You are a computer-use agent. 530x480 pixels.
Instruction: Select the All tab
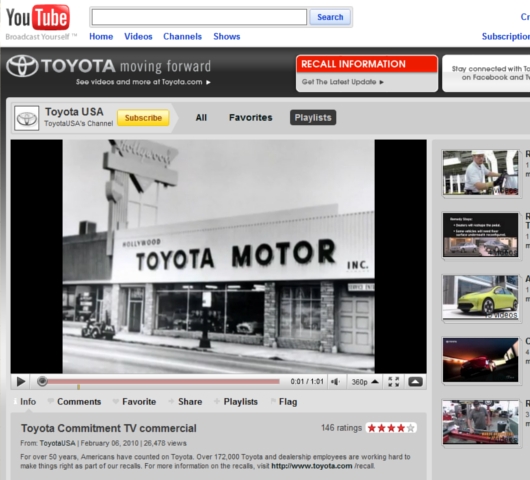[x=201, y=118]
